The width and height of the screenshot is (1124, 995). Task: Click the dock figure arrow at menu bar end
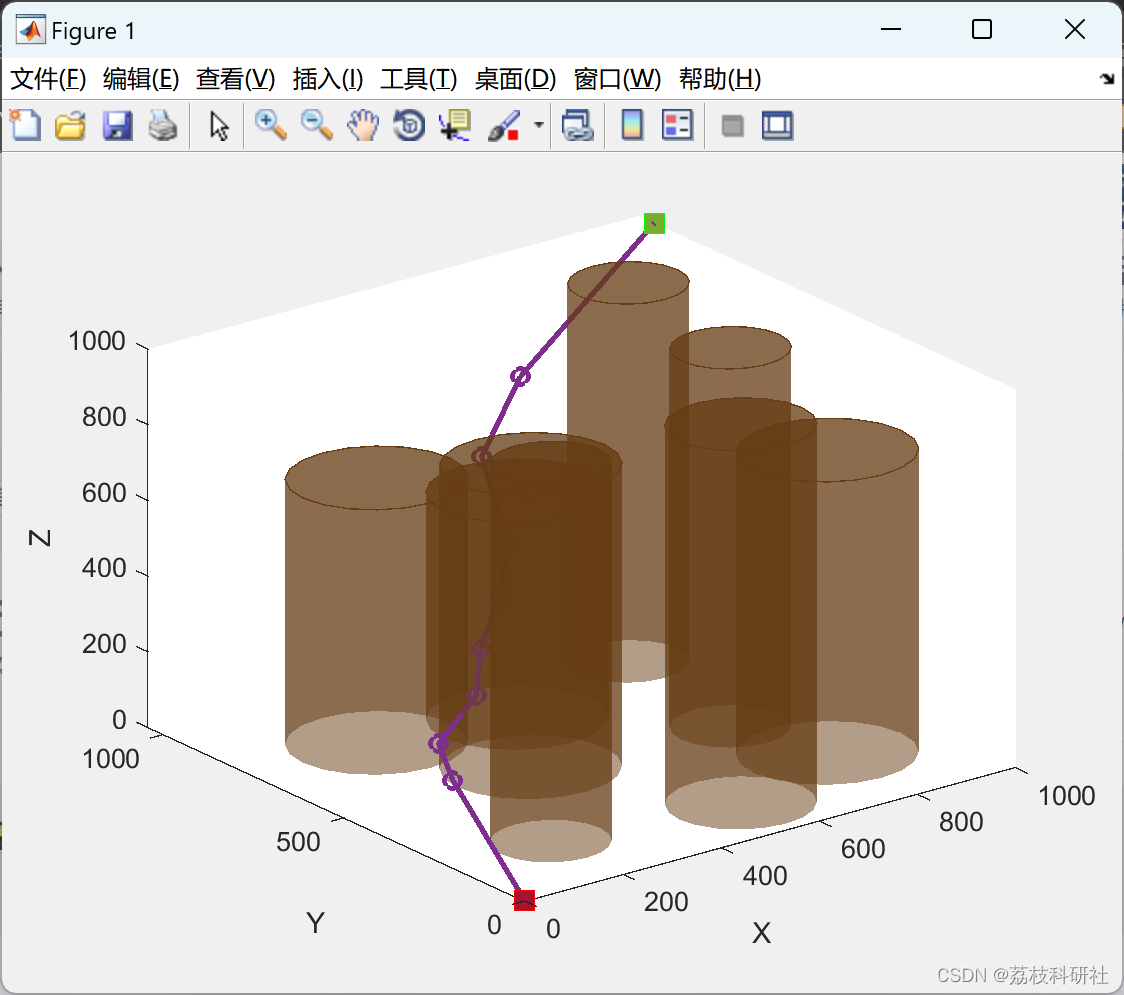[x=1108, y=79]
